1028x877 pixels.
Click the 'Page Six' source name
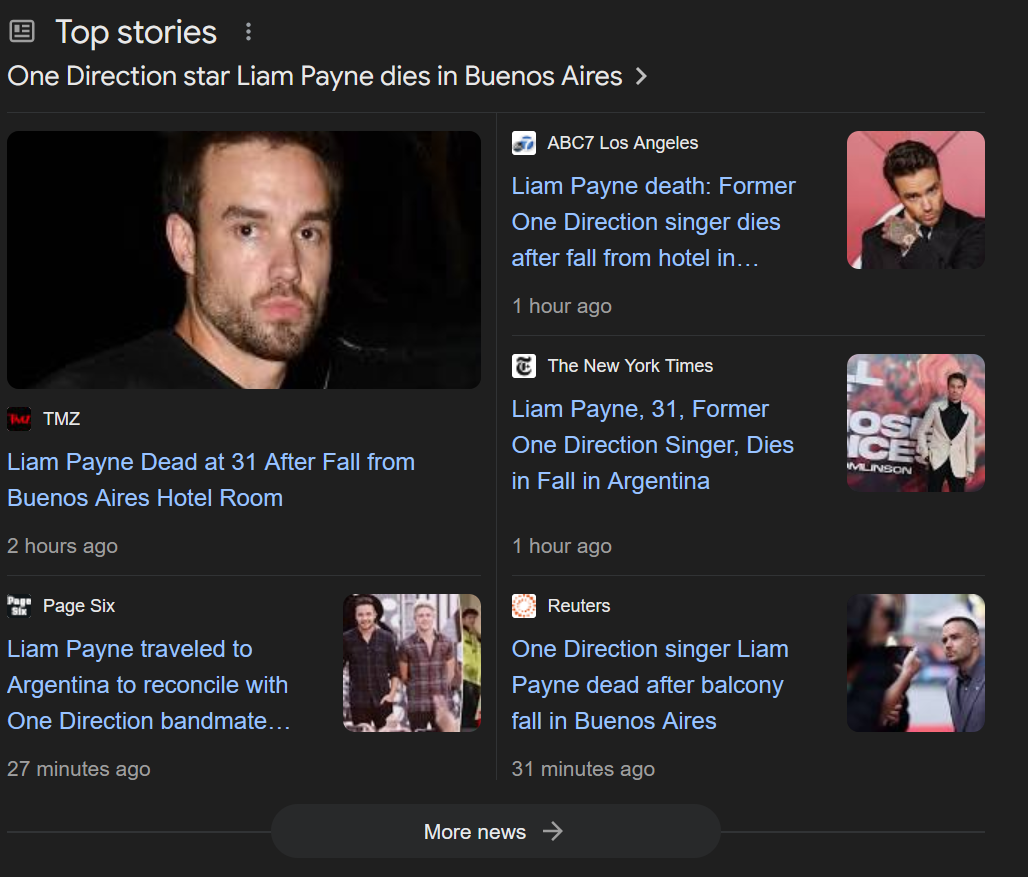coord(79,606)
